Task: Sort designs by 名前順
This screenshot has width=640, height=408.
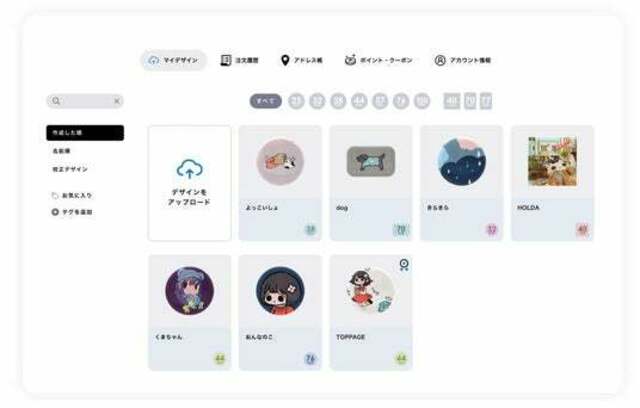Action: coord(61,151)
